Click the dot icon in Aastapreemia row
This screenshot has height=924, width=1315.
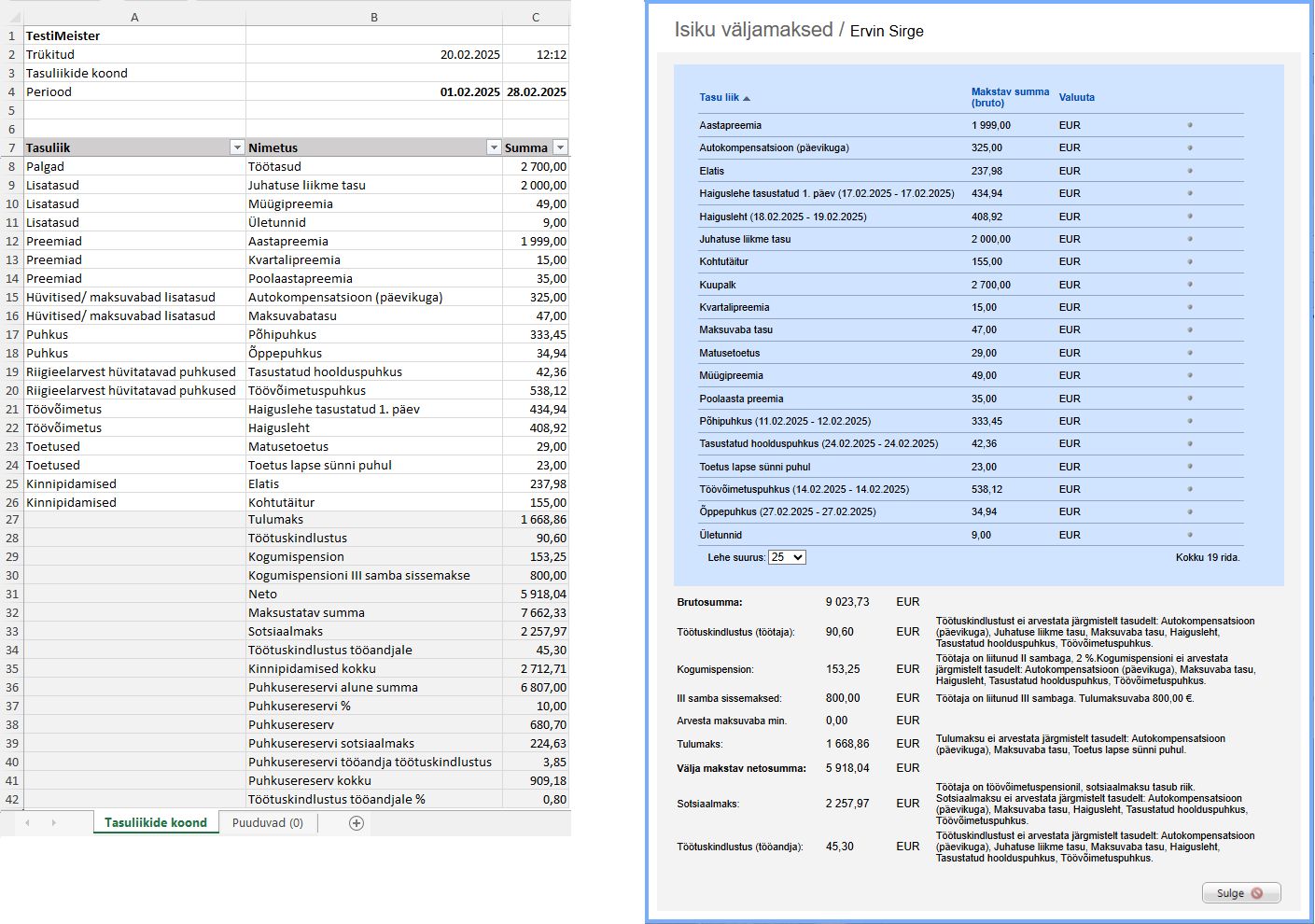click(1190, 125)
